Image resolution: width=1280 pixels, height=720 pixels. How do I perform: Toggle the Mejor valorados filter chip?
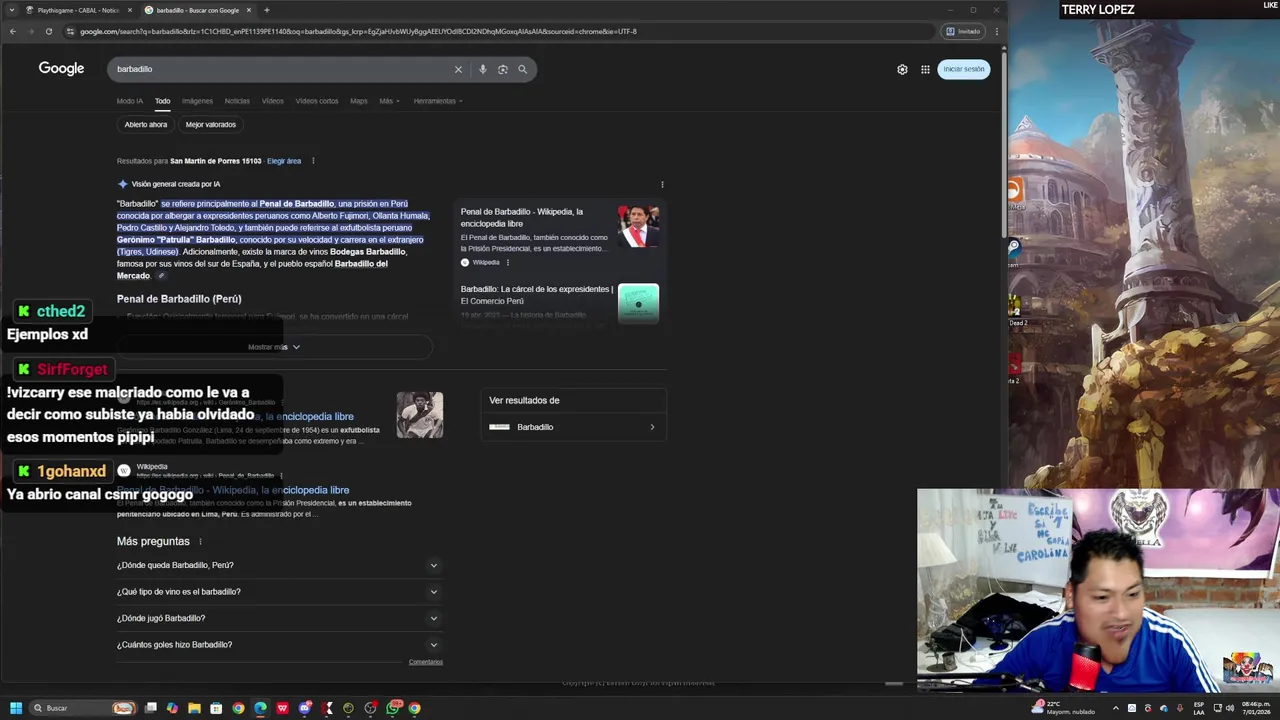[x=210, y=125]
